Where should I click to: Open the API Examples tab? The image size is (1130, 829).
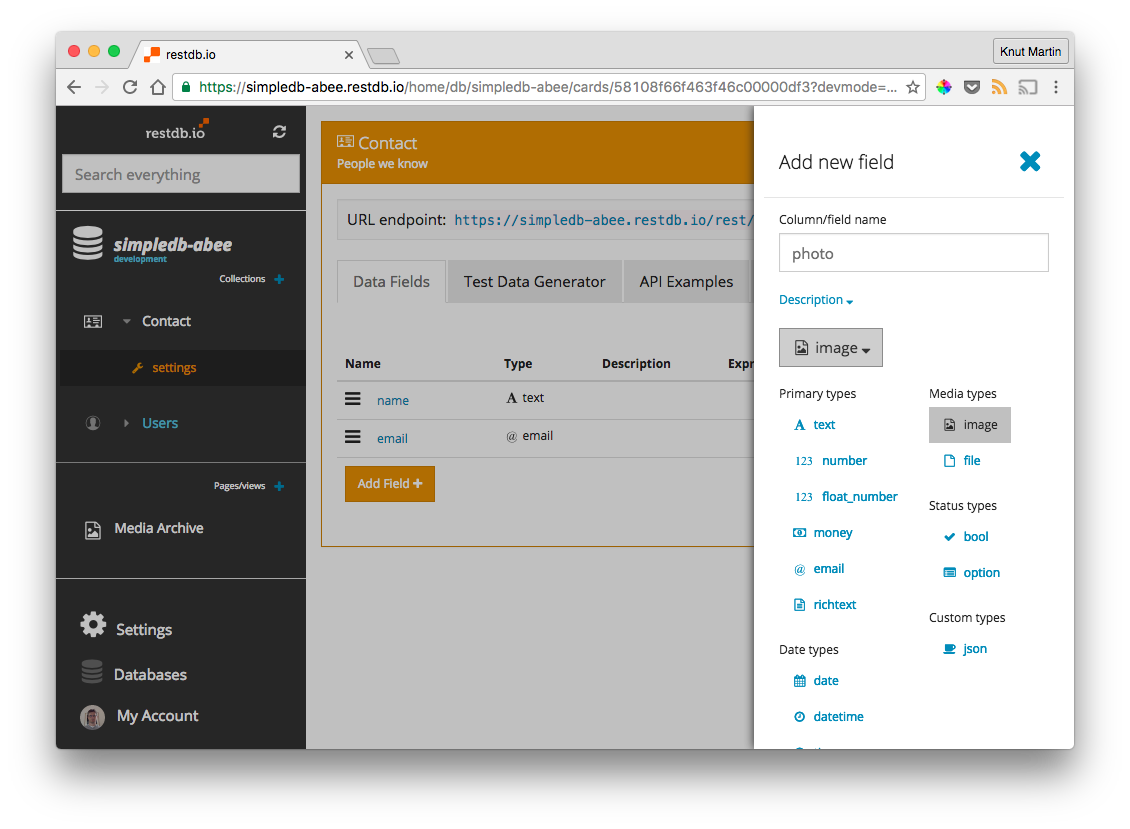[686, 282]
